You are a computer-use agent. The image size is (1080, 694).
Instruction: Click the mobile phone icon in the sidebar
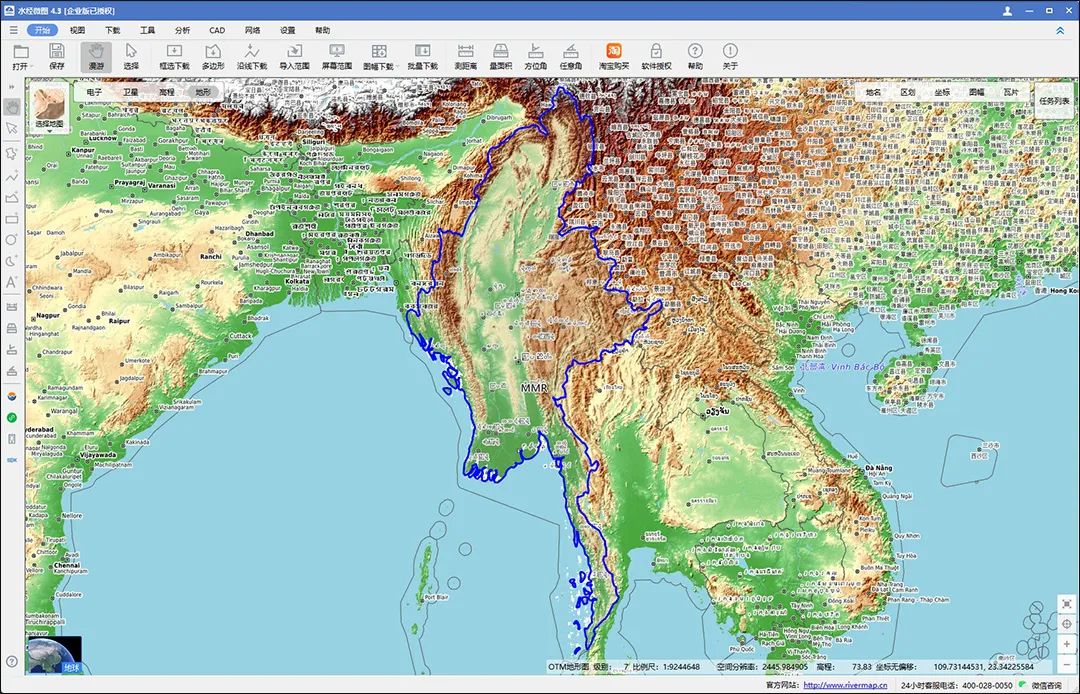coord(12,439)
